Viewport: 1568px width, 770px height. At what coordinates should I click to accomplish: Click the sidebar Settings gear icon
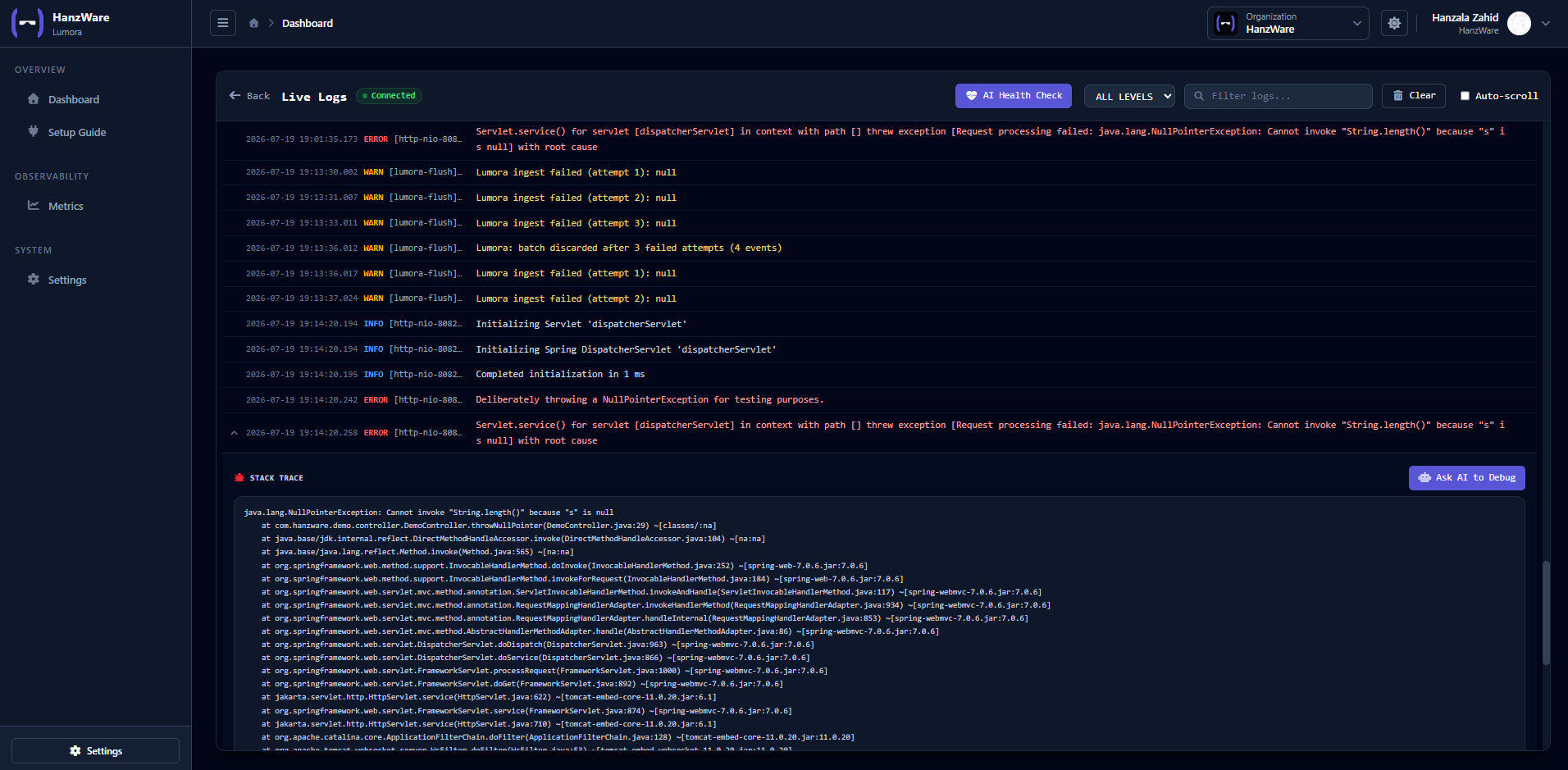tap(34, 279)
